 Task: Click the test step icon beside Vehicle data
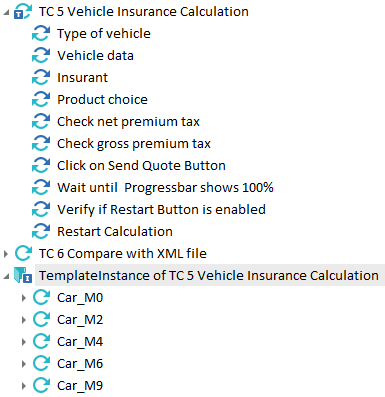click(41, 56)
